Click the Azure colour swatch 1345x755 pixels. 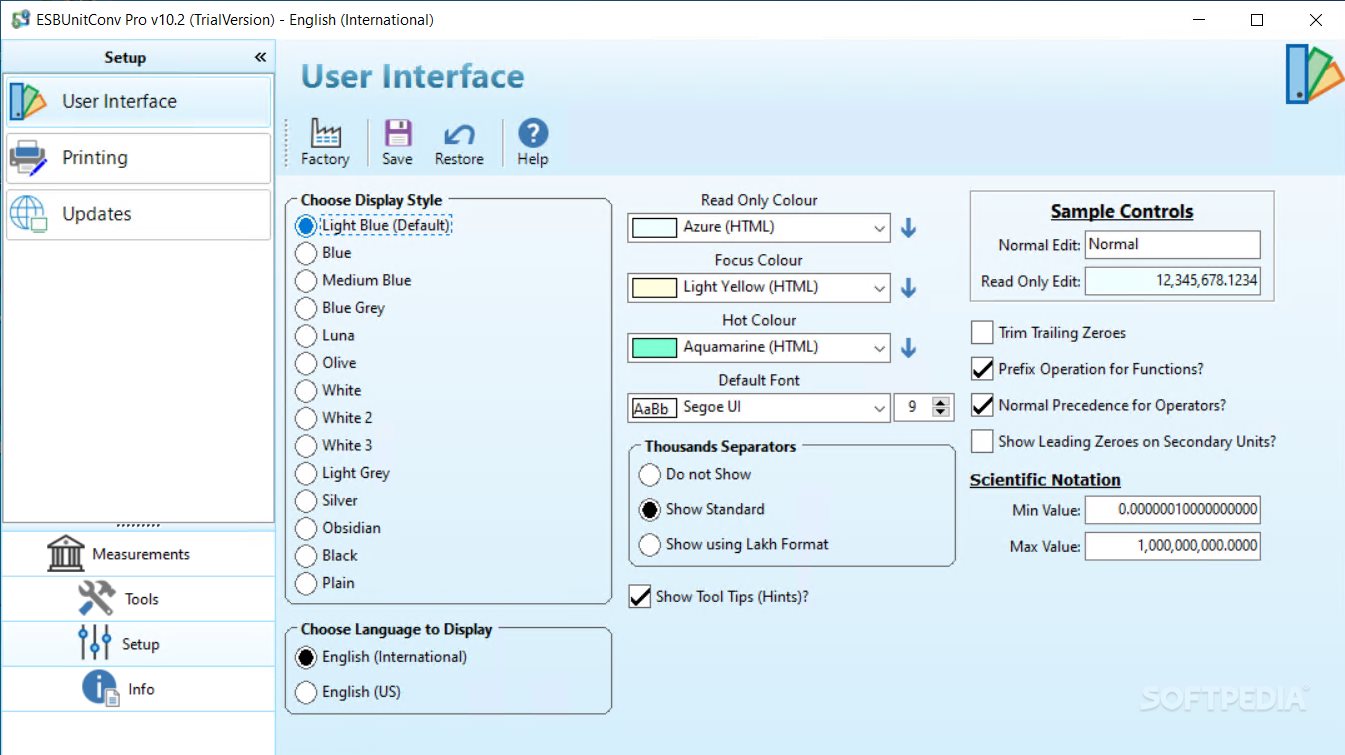click(x=654, y=228)
